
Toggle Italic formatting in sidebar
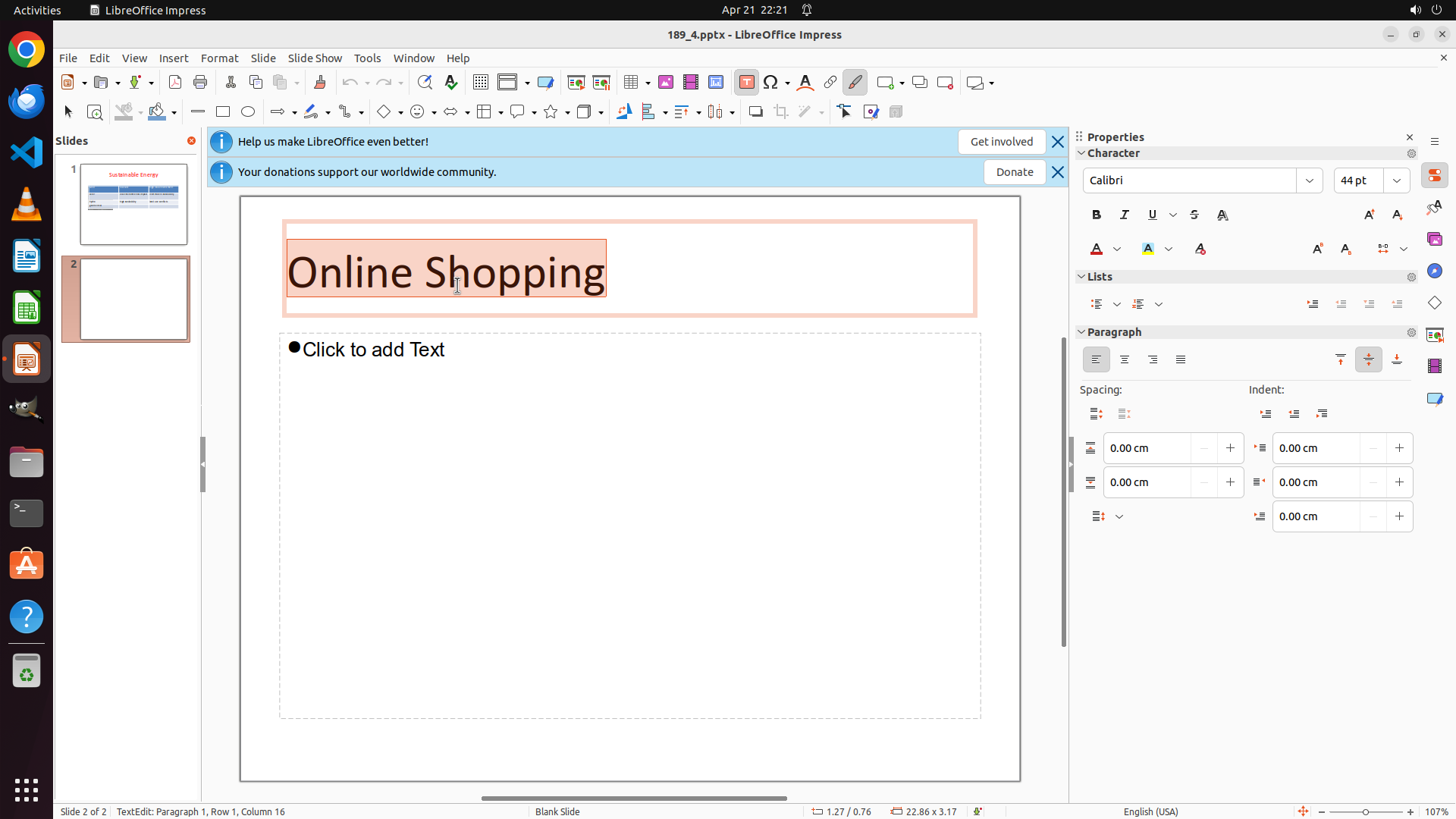point(1125,215)
